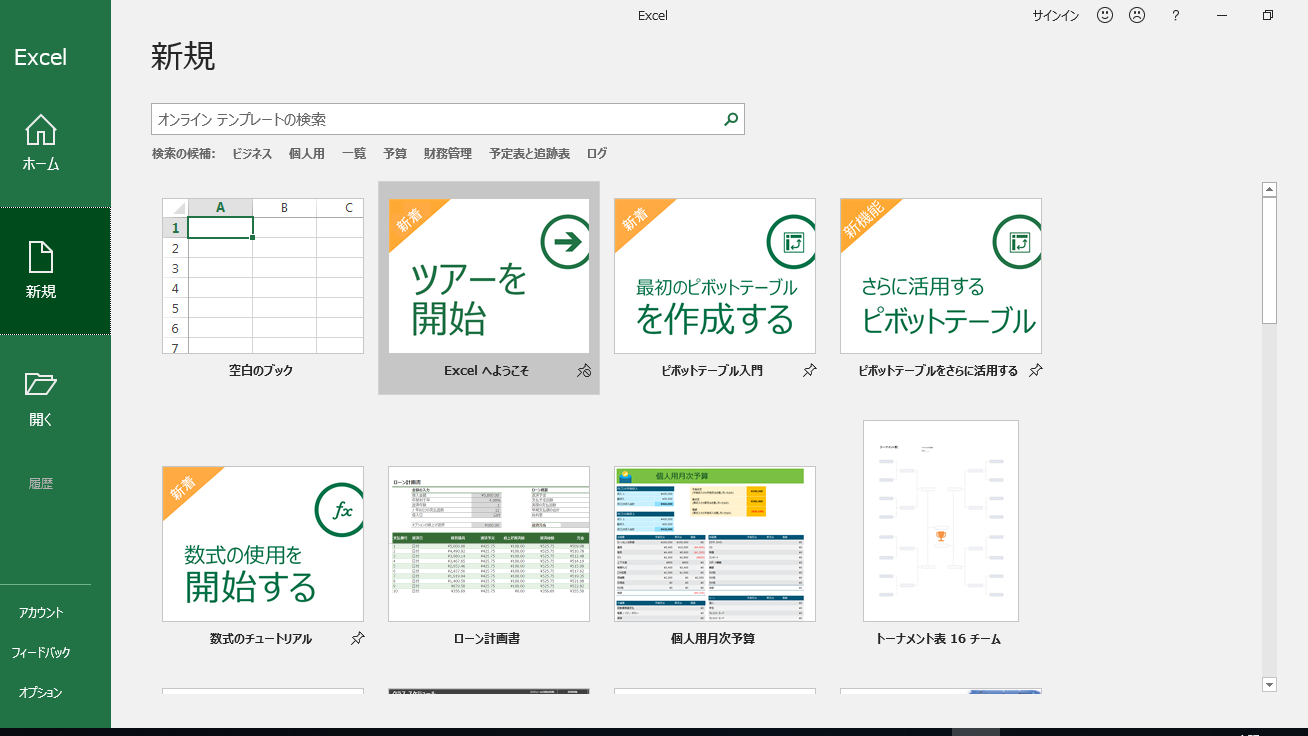Open さらに活用するピボットテーブル template
1308x736 pixels.
click(x=941, y=276)
